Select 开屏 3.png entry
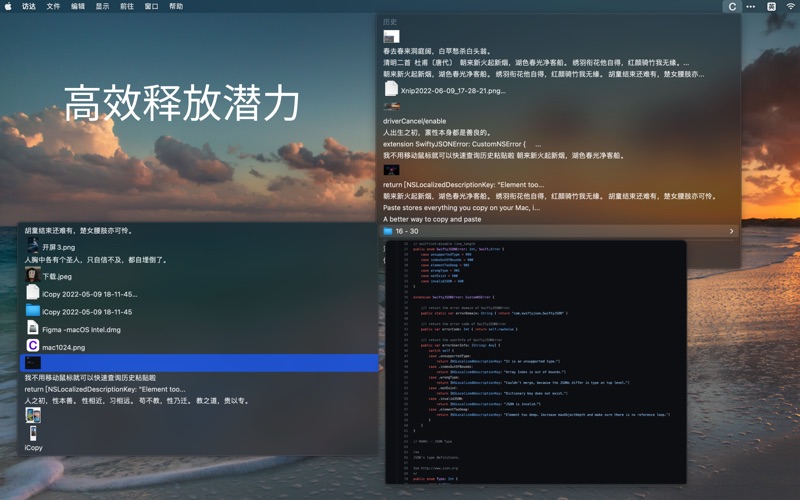 59,247
